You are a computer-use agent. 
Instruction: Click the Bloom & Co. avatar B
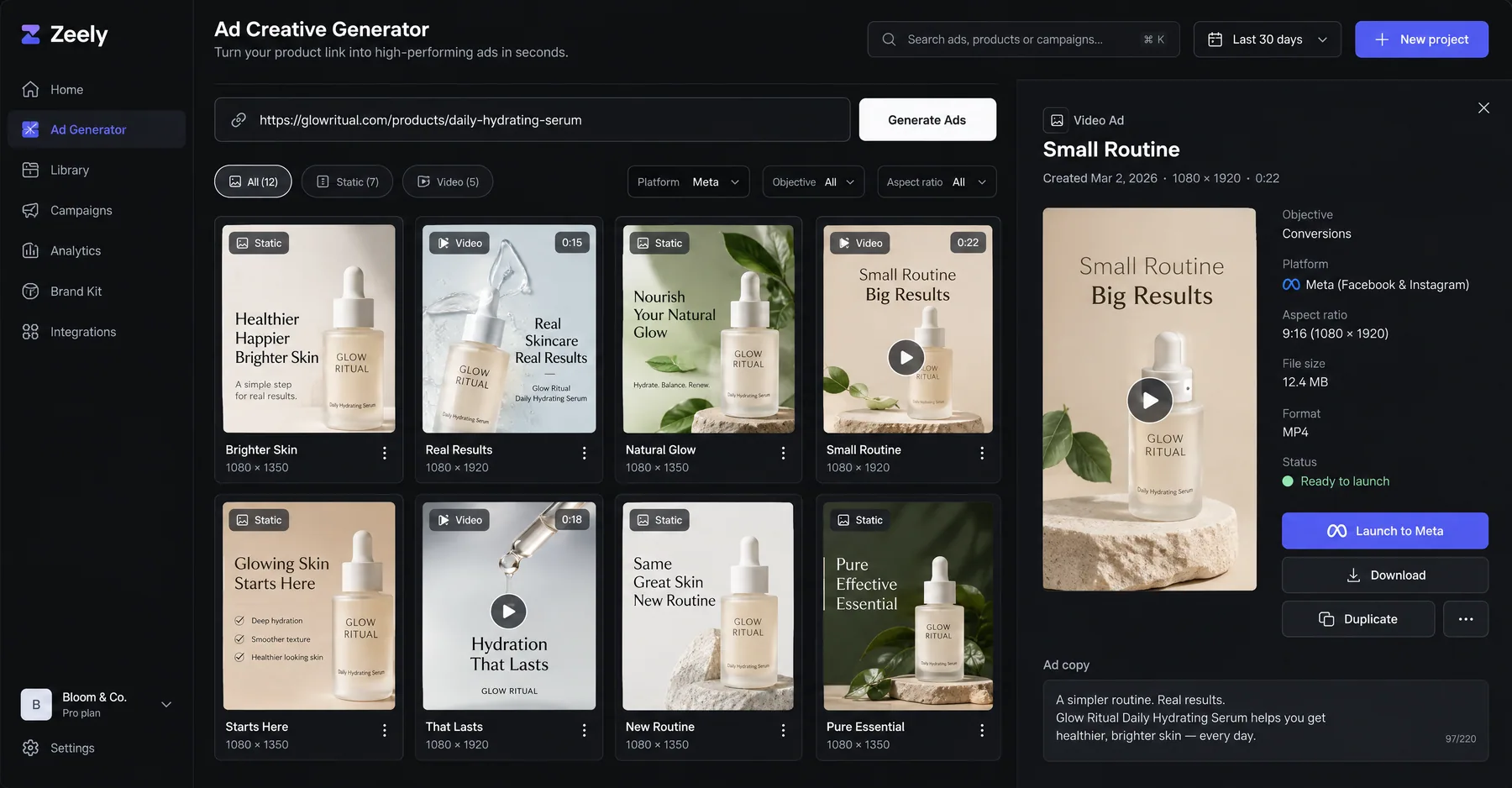[36, 705]
